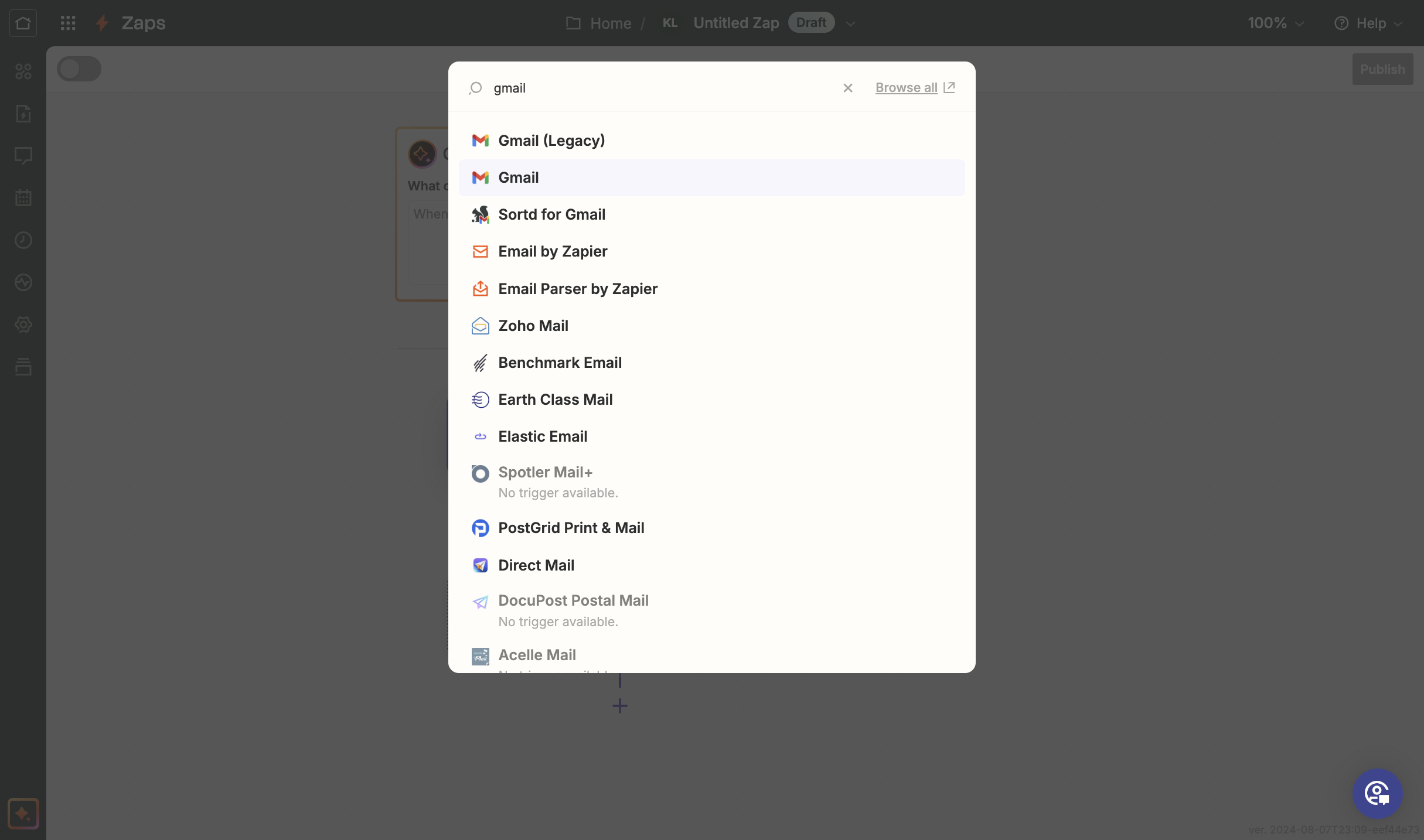Toggle the Zap on/off switch
Image resolution: width=1424 pixels, height=840 pixels.
[x=79, y=69]
